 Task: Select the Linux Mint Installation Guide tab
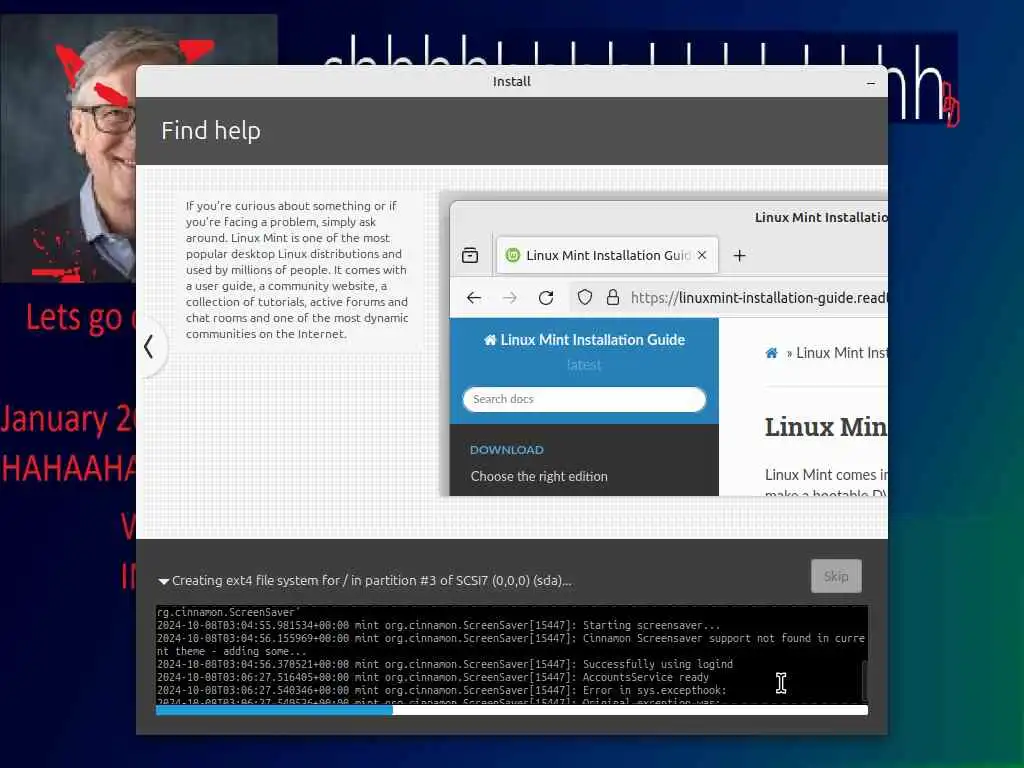coord(607,255)
